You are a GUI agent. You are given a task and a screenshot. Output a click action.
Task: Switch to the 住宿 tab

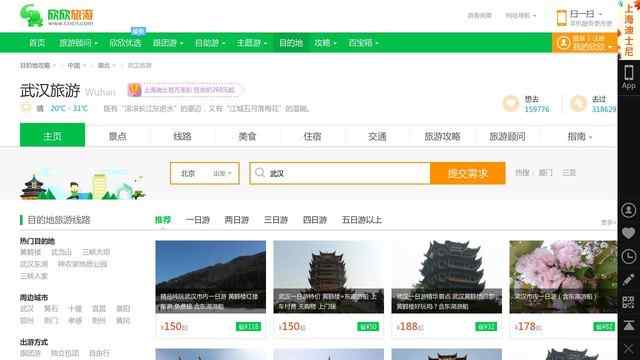point(312,136)
